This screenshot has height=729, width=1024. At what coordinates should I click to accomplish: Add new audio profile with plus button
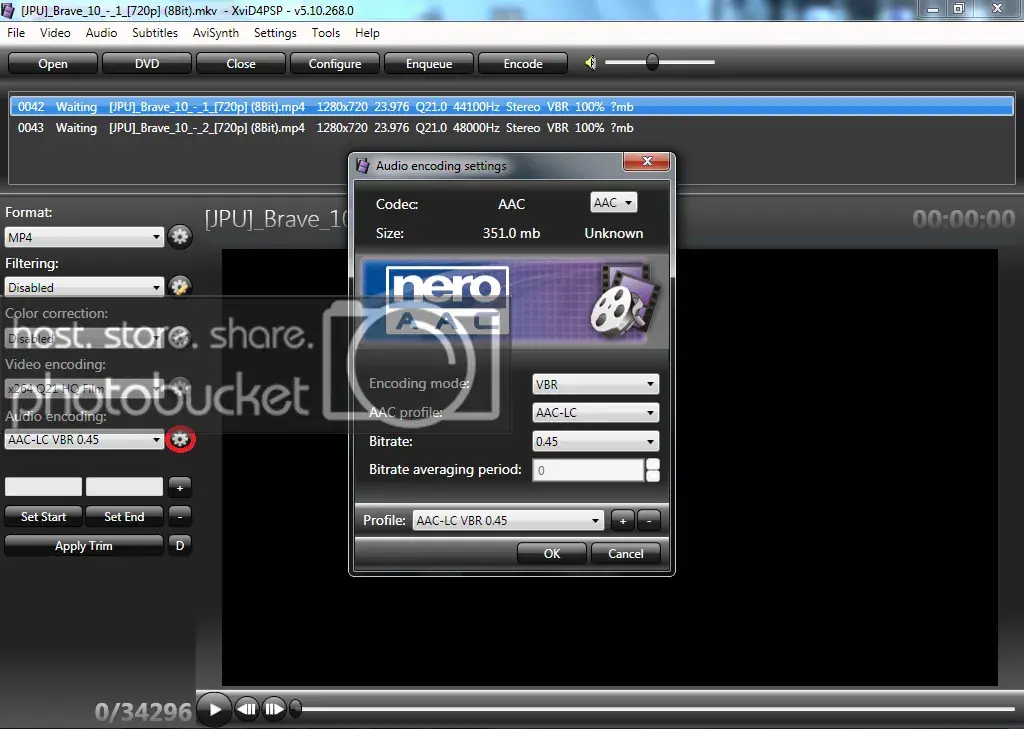[622, 521]
